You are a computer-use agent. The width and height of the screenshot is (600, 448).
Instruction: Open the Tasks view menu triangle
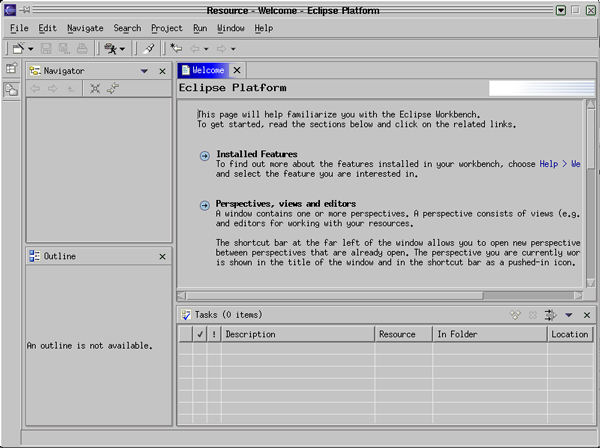click(x=569, y=315)
